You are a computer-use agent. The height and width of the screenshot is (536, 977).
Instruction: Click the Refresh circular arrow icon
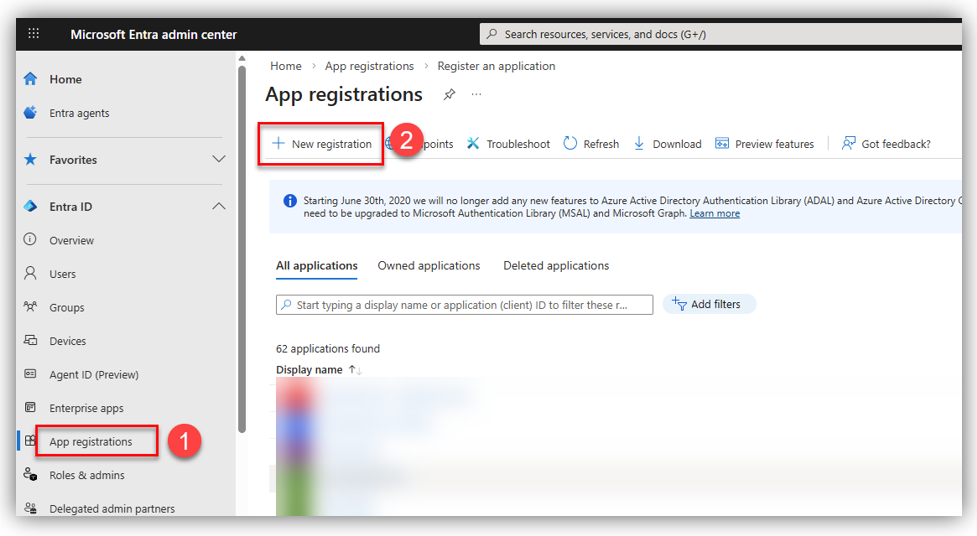(x=570, y=143)
